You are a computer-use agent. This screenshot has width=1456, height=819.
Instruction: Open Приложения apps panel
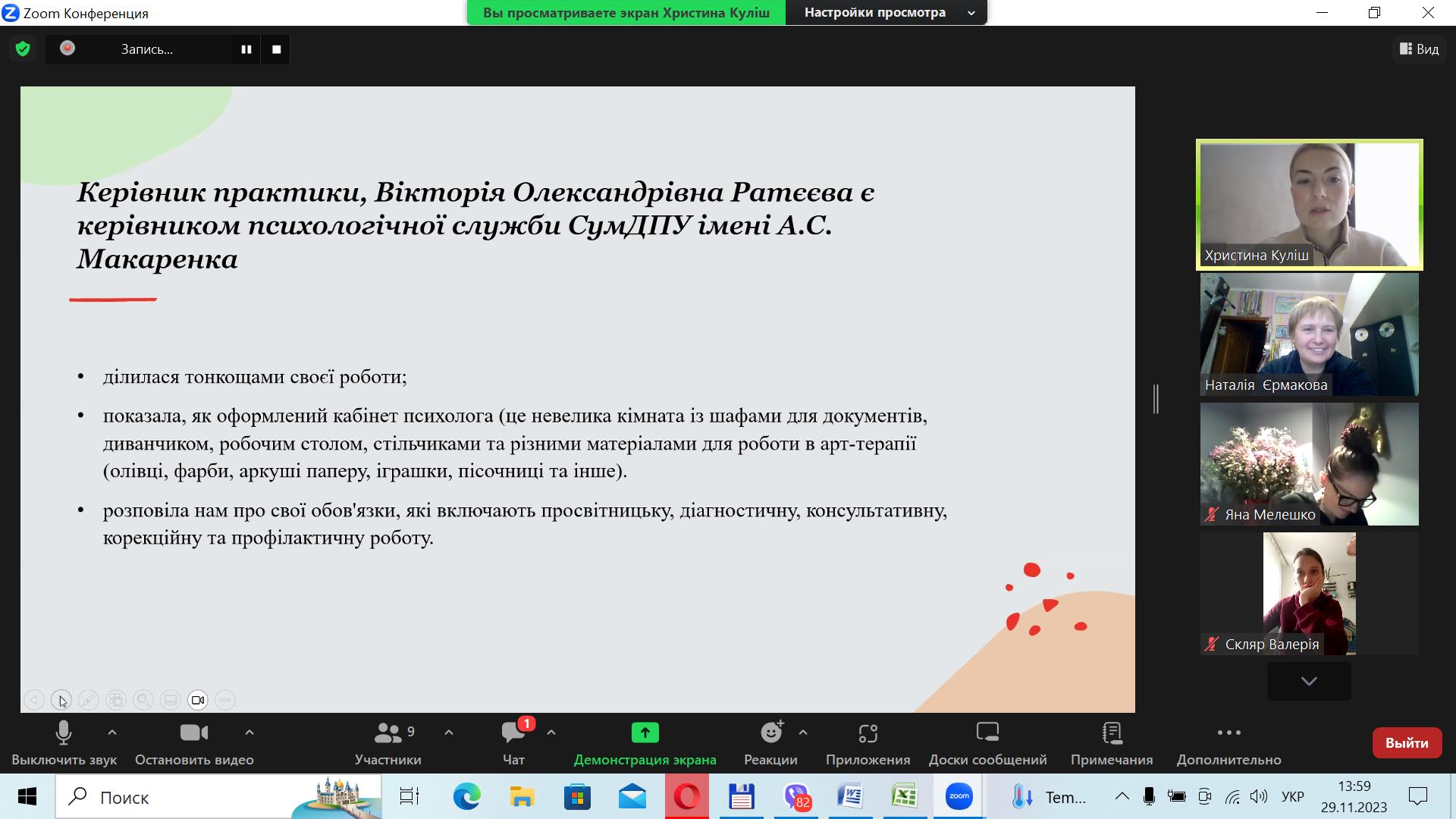pos(868,743)
